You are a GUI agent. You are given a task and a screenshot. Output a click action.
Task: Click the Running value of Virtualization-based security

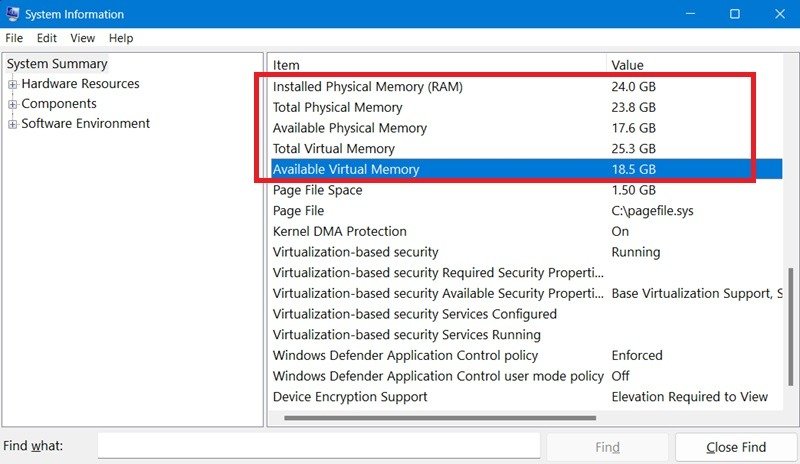tap(636, 252)
